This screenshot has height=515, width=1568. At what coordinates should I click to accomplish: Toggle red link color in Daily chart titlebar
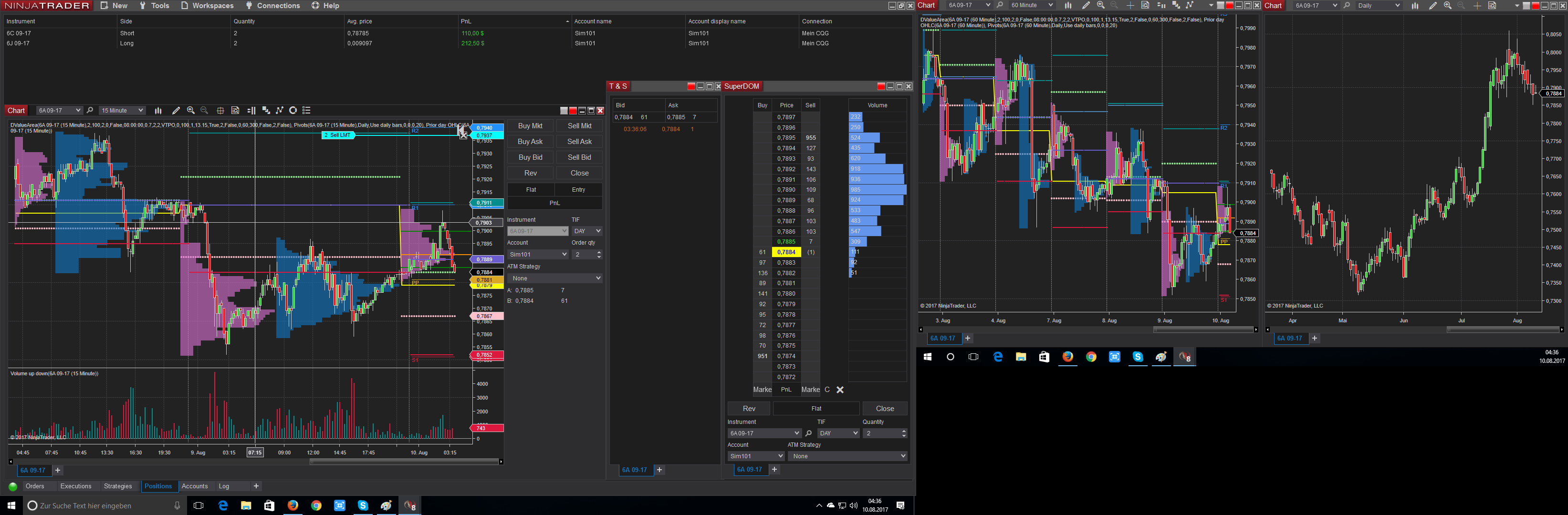1535,5
